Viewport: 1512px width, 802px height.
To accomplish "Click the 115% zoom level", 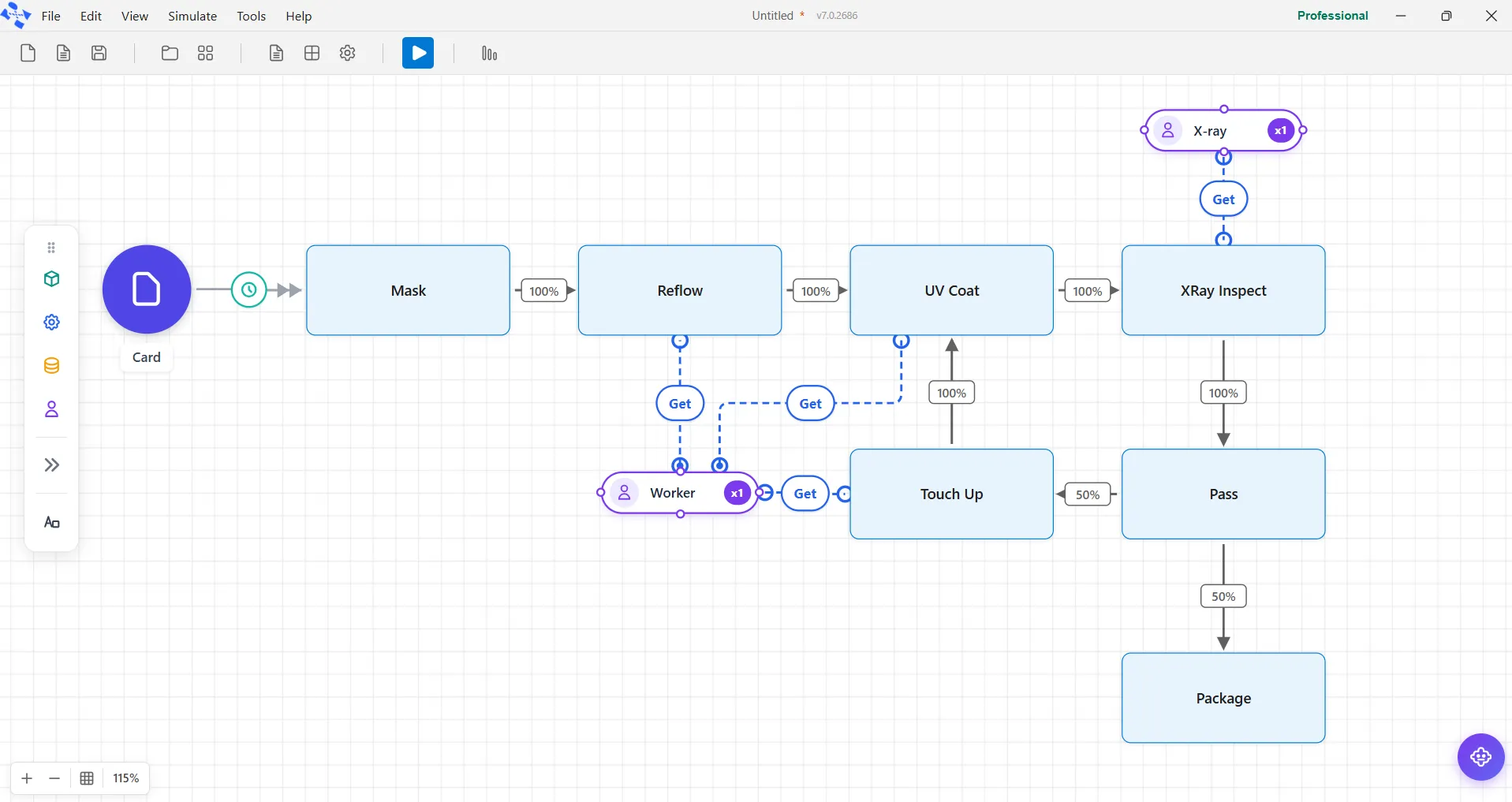I will pos(126,778).
